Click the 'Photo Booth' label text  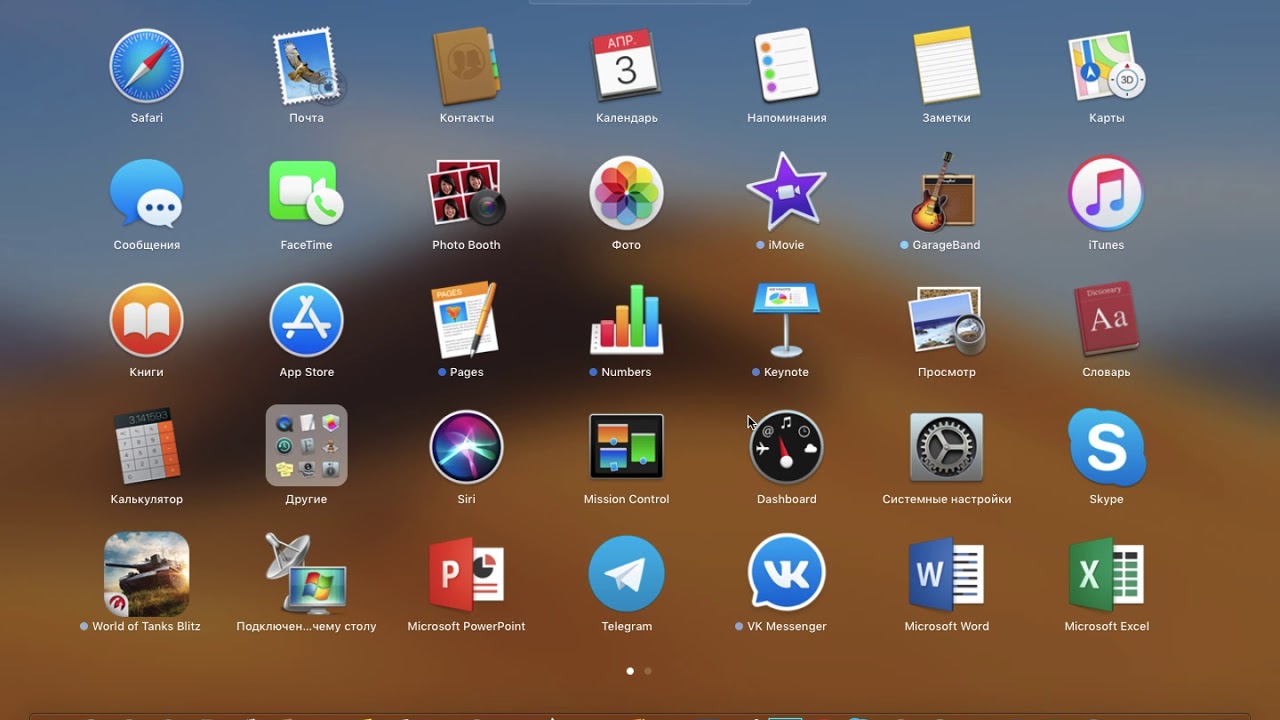click(x=467, y=245)
